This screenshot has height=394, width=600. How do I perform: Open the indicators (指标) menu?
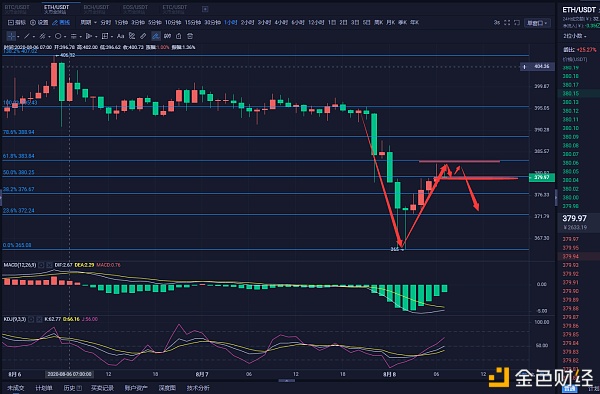point(17,23)
